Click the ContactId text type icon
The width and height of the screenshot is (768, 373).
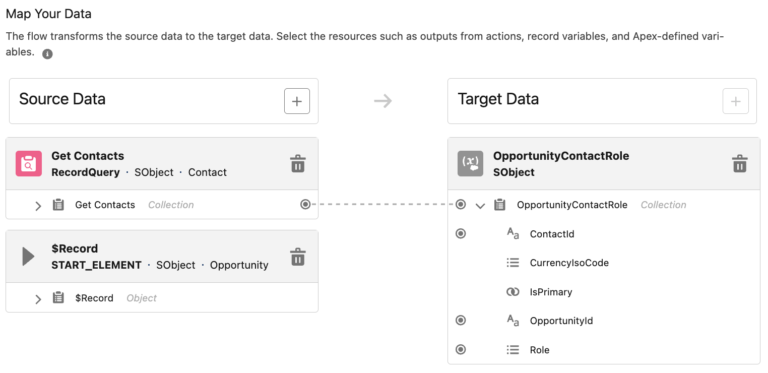tap(512, 233)
